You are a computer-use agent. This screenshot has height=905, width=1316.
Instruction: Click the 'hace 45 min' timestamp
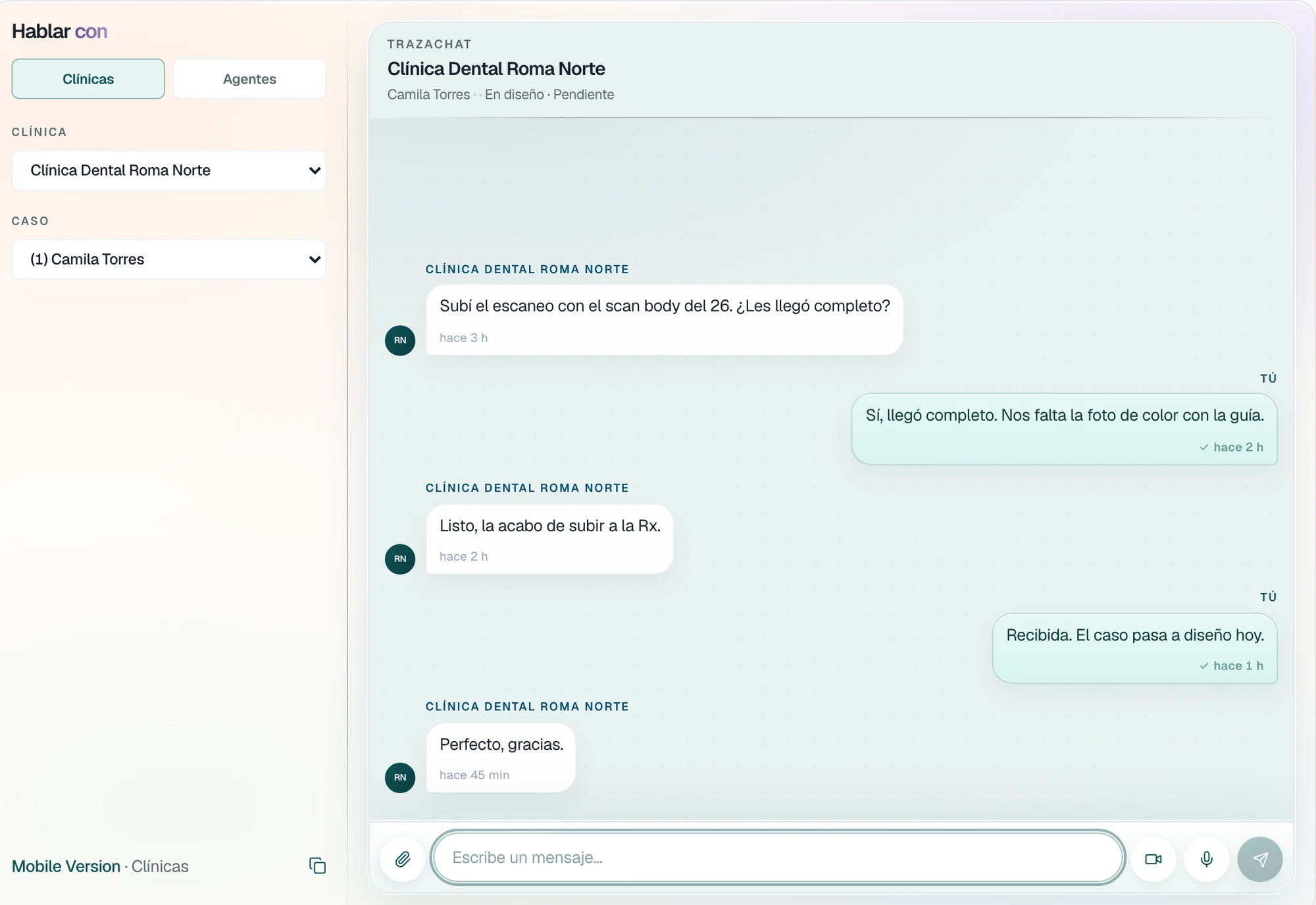pos(474,775)
